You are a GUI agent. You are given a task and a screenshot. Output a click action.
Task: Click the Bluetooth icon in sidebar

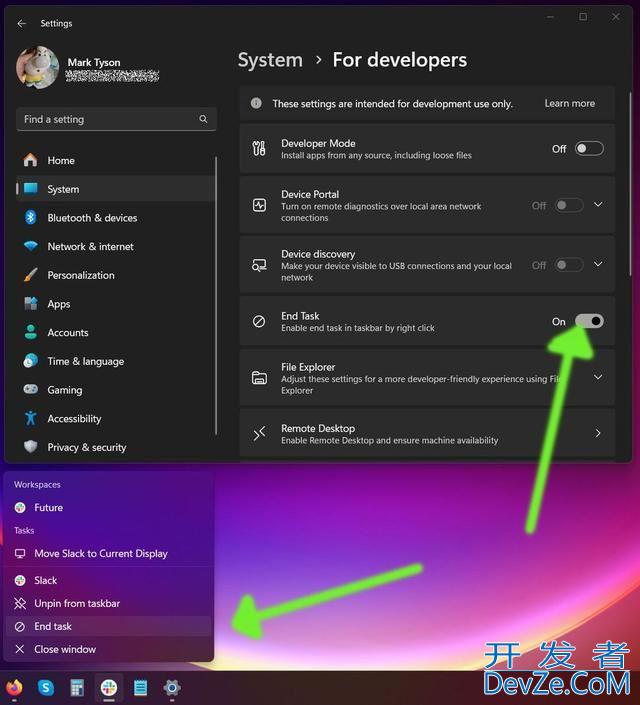[30, 218]
